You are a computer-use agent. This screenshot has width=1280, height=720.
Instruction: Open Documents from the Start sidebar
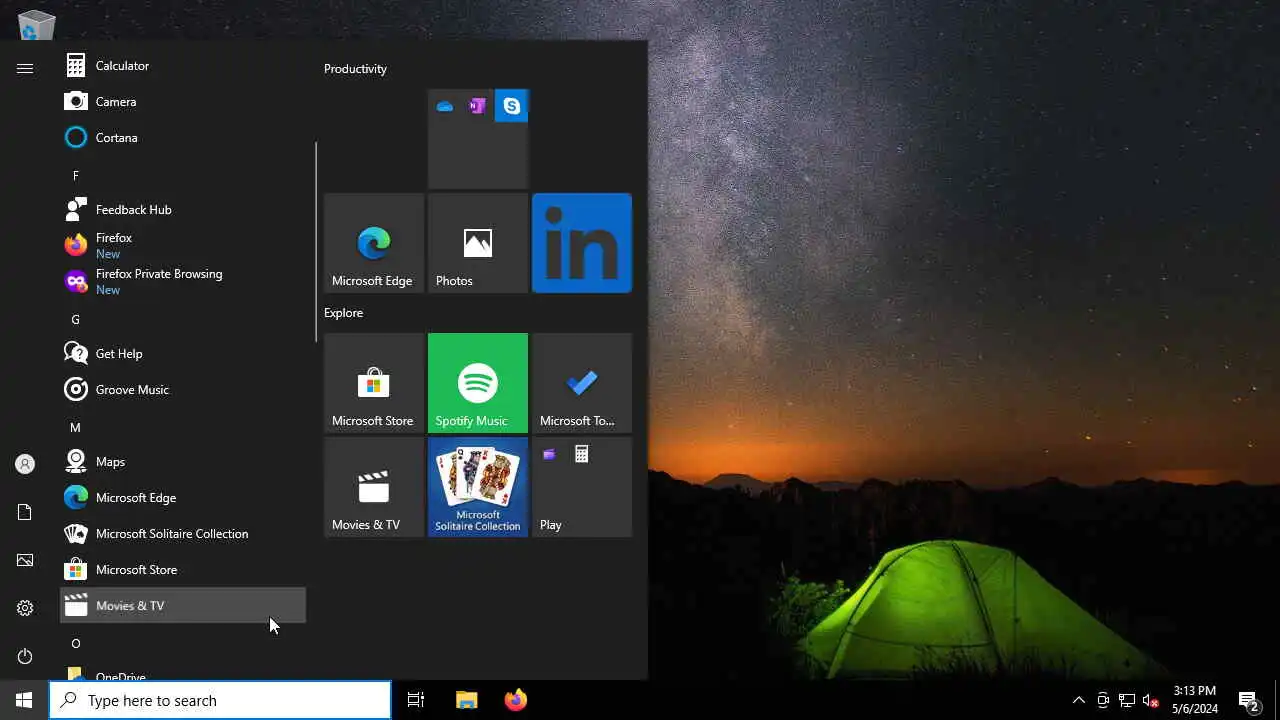pos(25,512)
